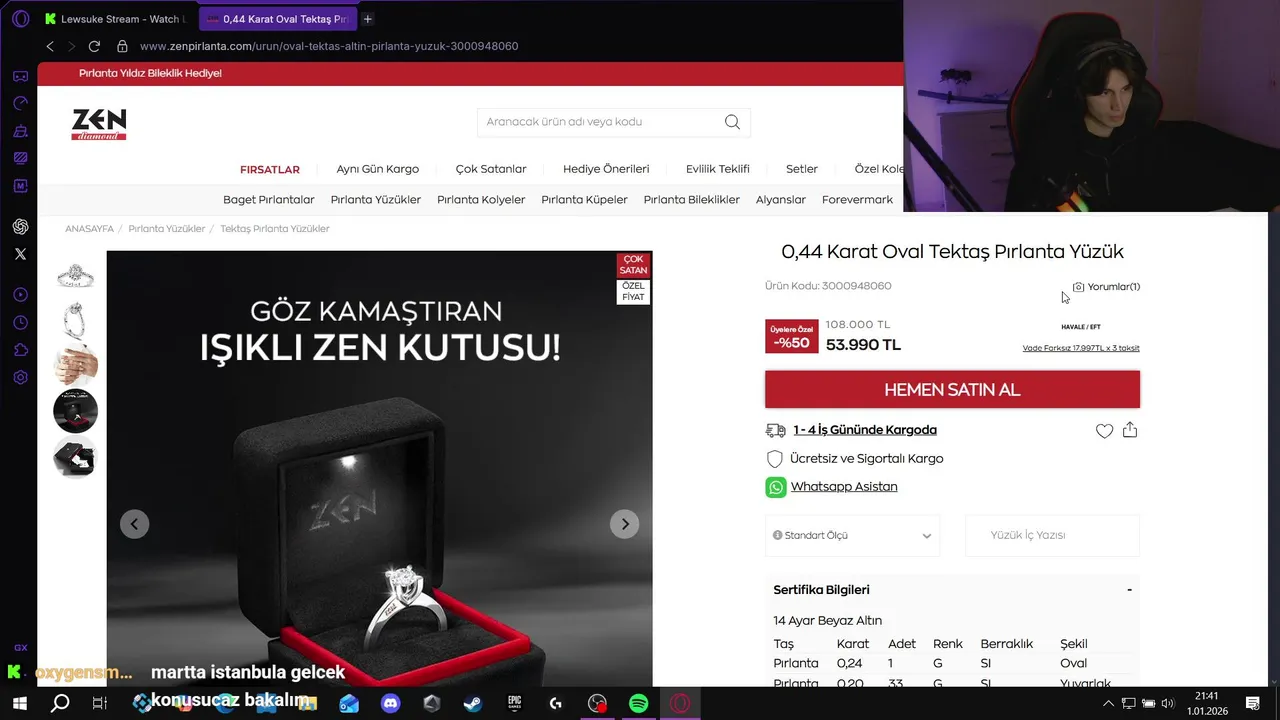
Task: Click the Zen Diamond logo
Action: [99, 124]
